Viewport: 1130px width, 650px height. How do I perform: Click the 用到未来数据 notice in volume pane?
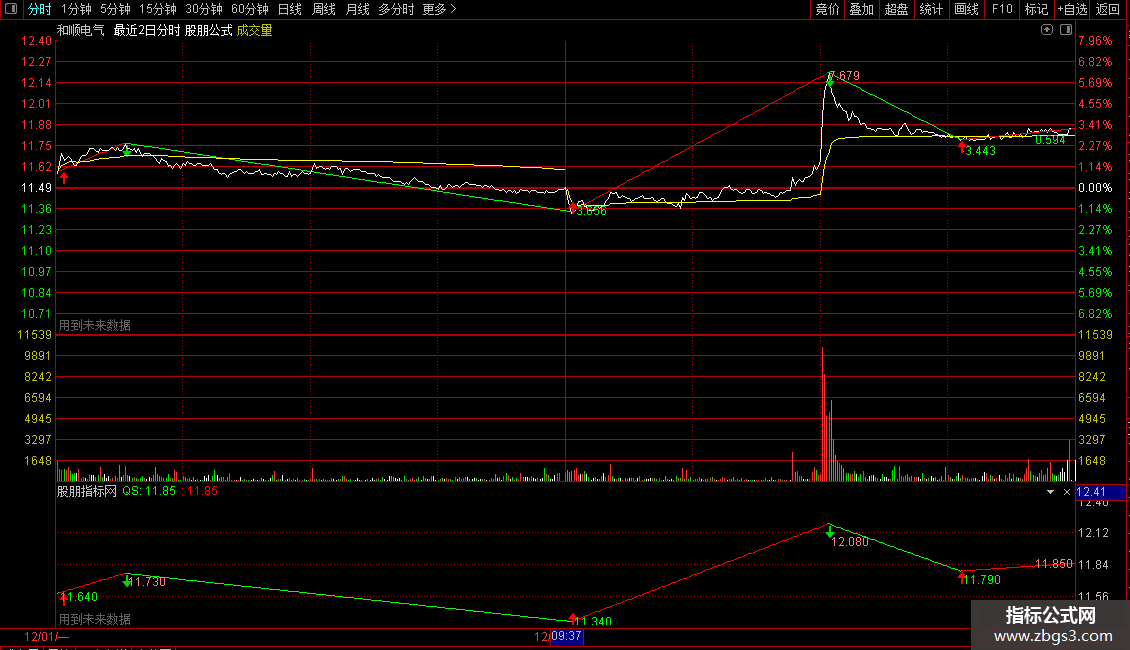94,325
